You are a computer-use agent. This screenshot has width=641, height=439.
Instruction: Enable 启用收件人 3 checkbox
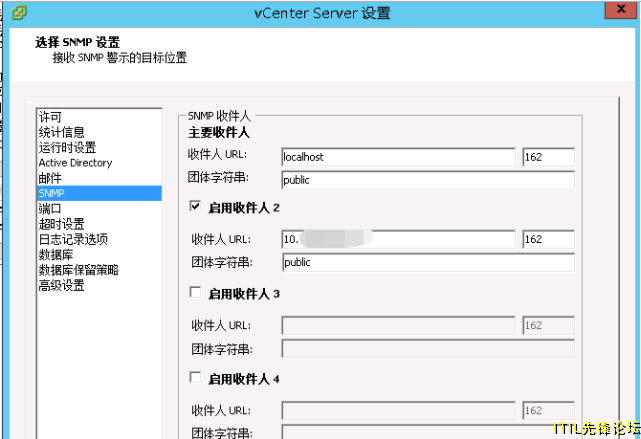195,292
